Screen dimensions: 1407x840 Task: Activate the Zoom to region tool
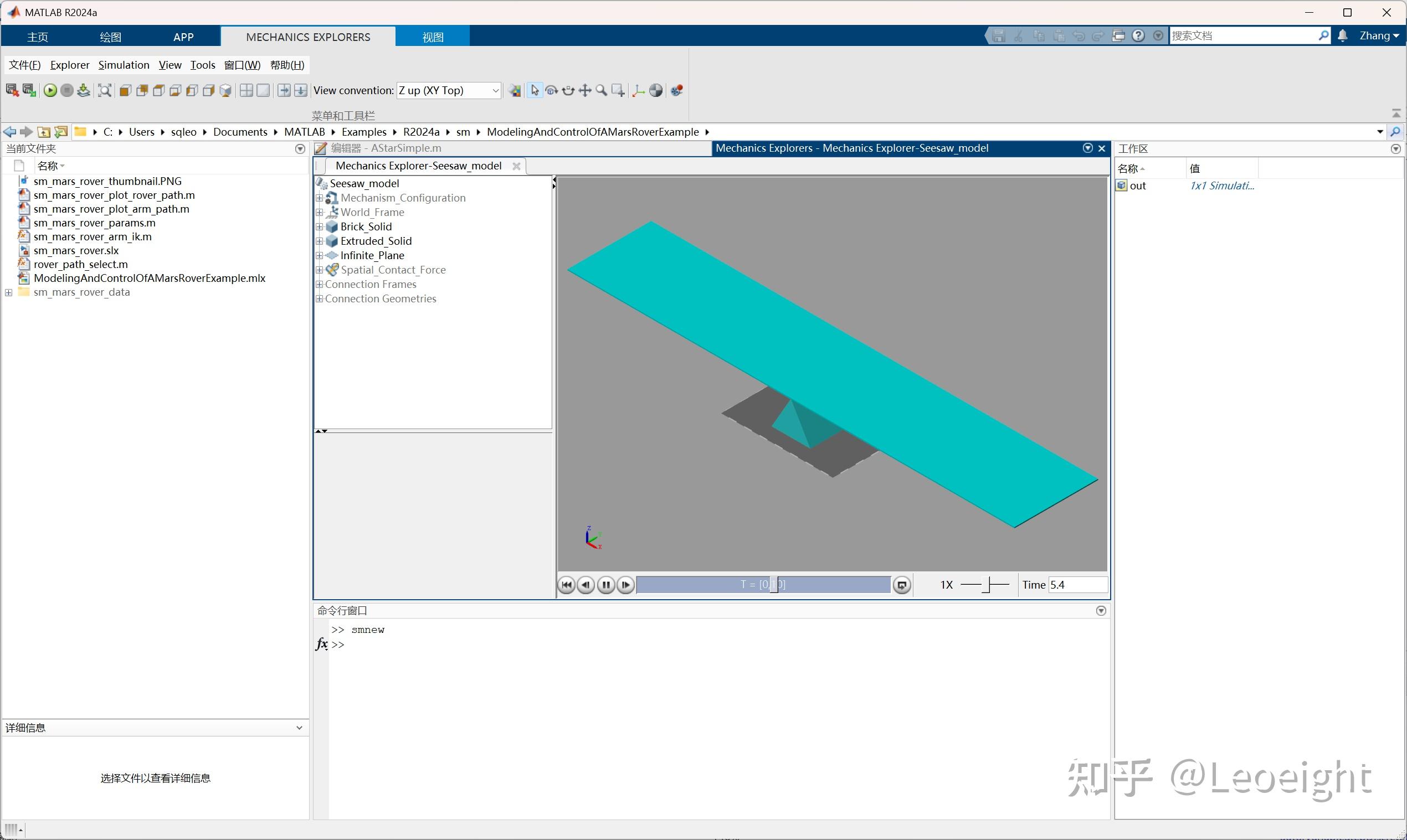[x=618, y=91]
